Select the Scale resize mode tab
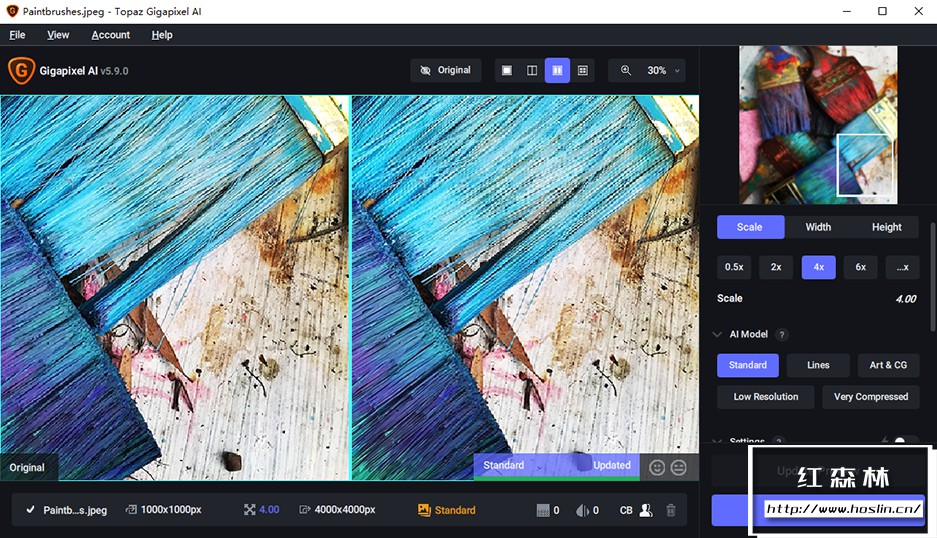937x538 pixels. coord(750,227)
